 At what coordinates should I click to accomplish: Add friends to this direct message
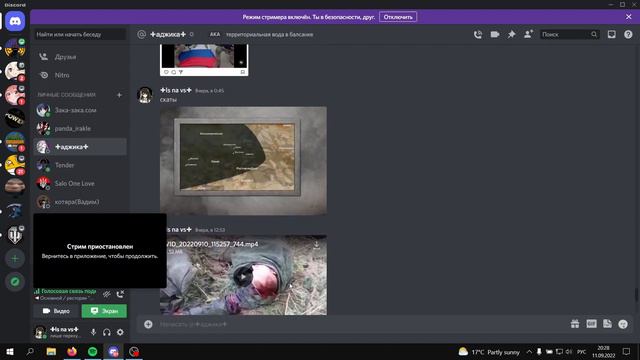tap(528, 35)
